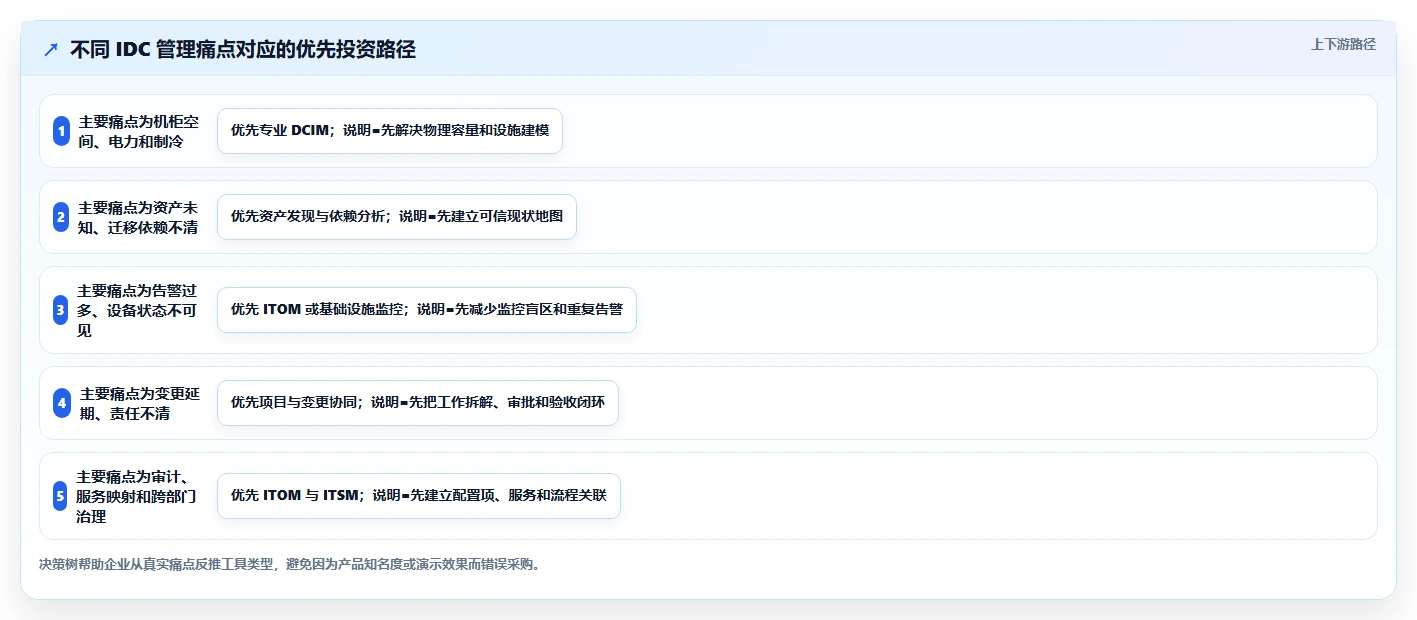
Task: Click the 优先 ITOM 或基础设施监控 recommendation box
Action: [x=427, y=310]
